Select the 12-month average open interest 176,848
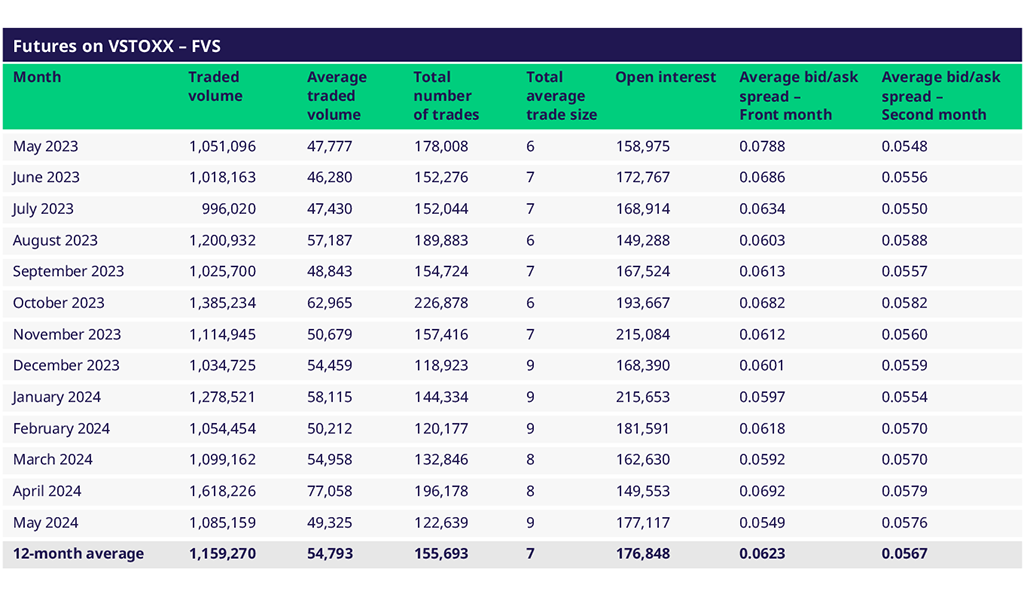The image size is (1024, 598). 643,554
